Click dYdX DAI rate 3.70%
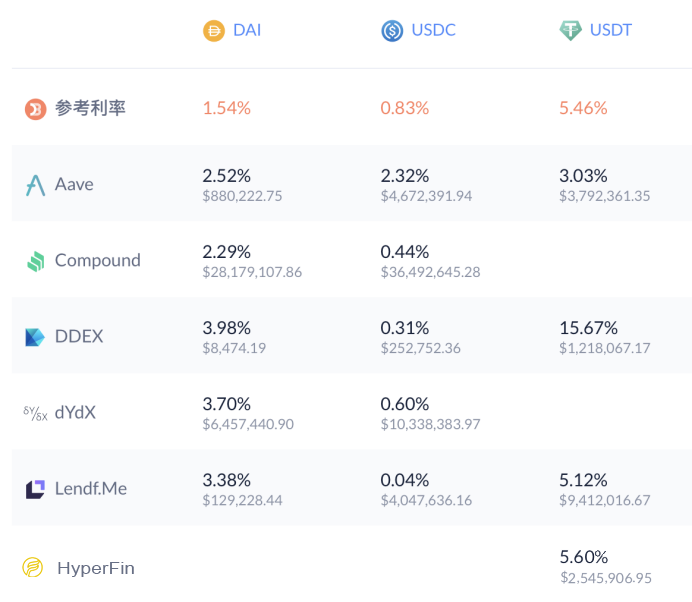 (226, 404)
